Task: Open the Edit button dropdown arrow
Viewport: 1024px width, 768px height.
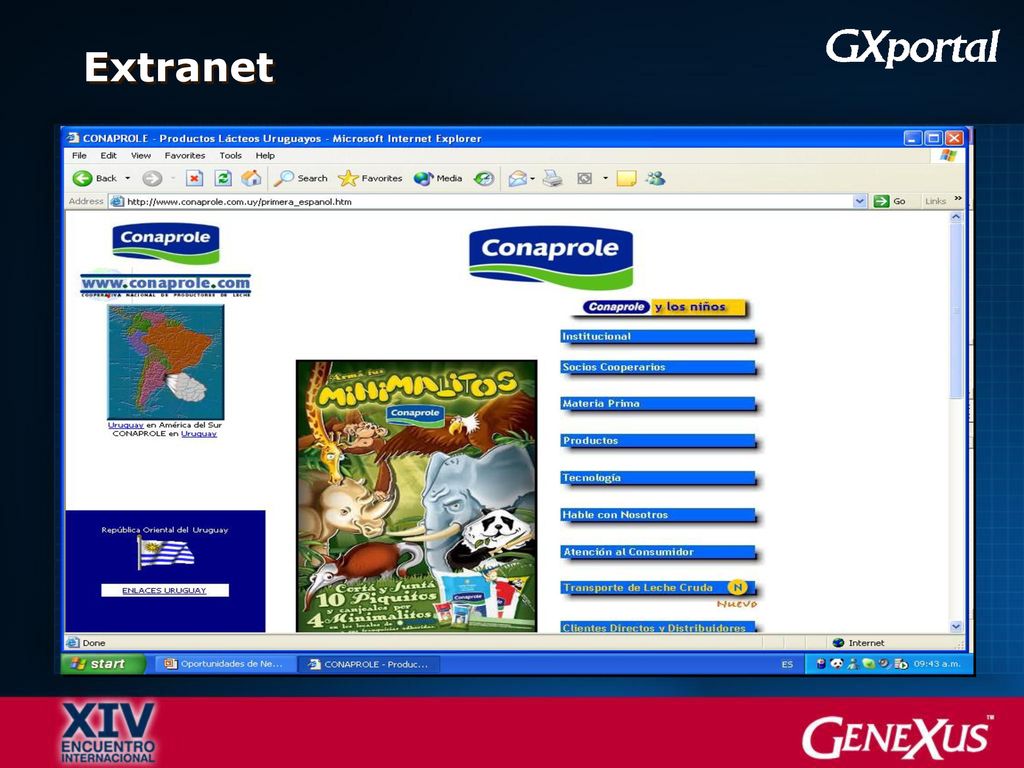Action: [x=605, y=178]
